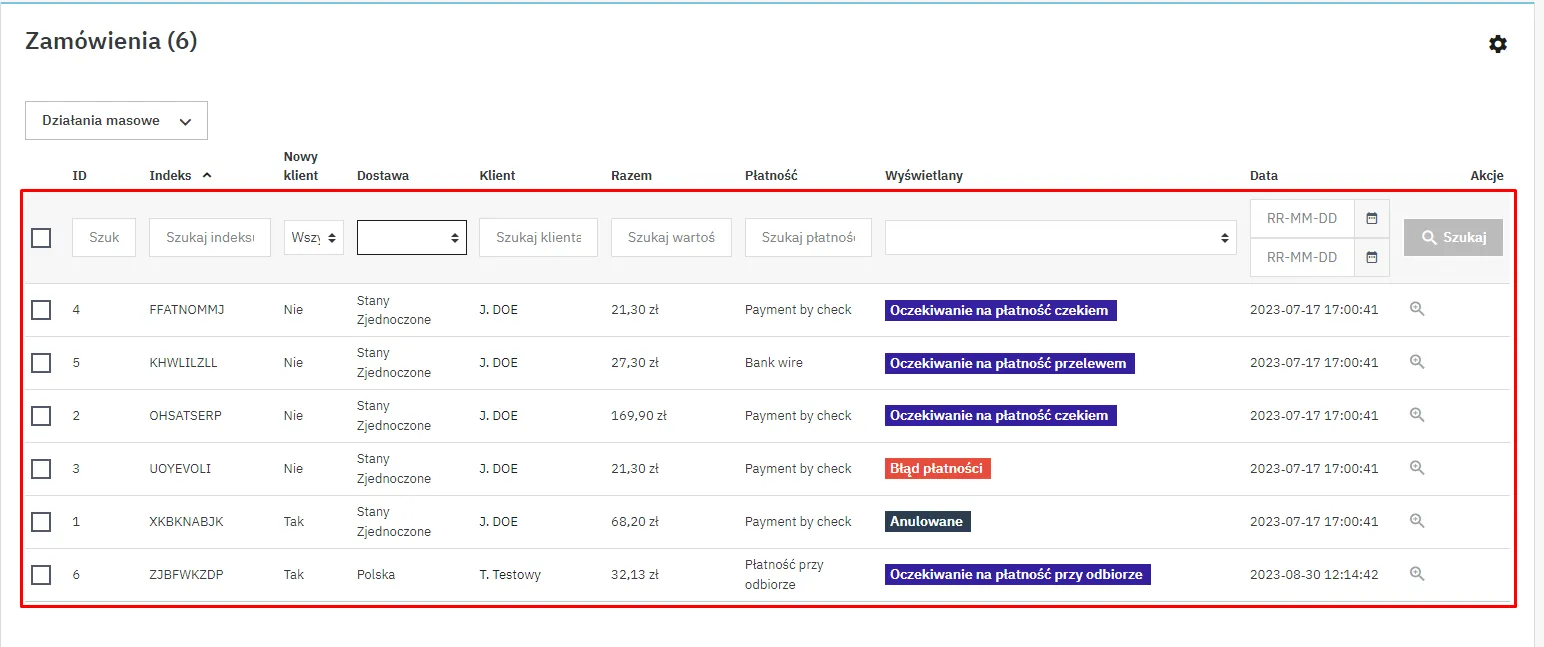Select the checkbox for order ZJBFWKZDP
Image resolution: width=1544 pixels, height=647 pixels.
(x=41, y=575)
